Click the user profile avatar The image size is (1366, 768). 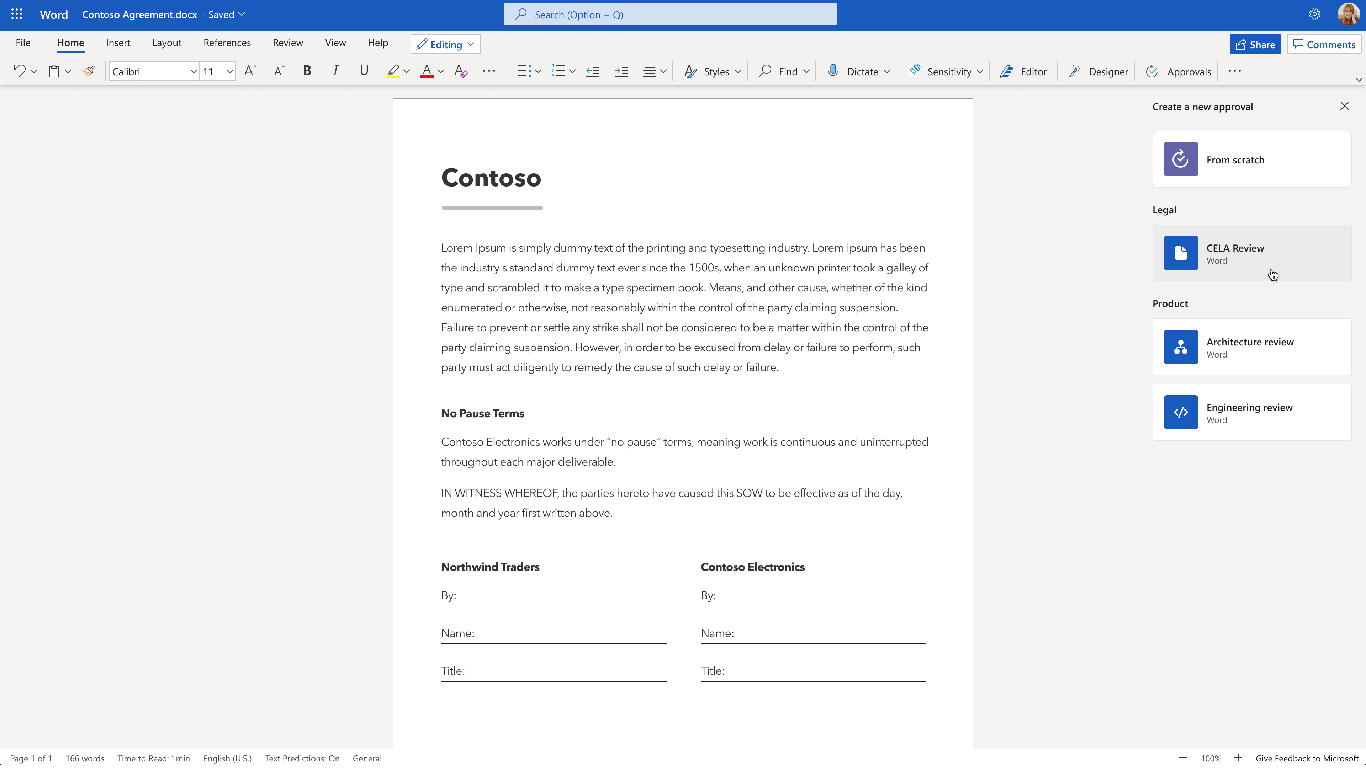click(1348, 14)
